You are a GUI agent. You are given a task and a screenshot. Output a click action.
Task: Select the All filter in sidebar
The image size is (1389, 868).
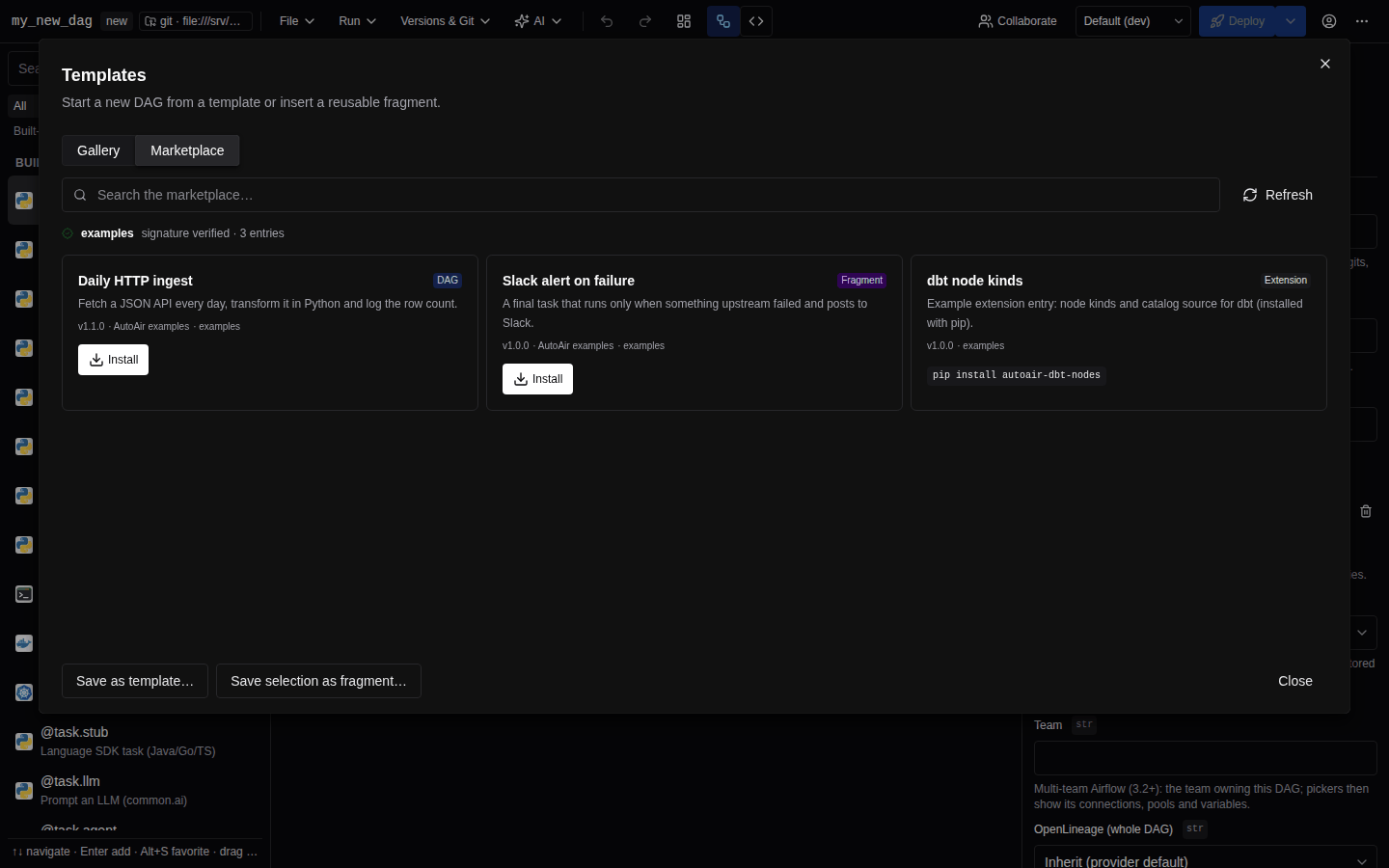pyautogui.click(x=20, y=106)
